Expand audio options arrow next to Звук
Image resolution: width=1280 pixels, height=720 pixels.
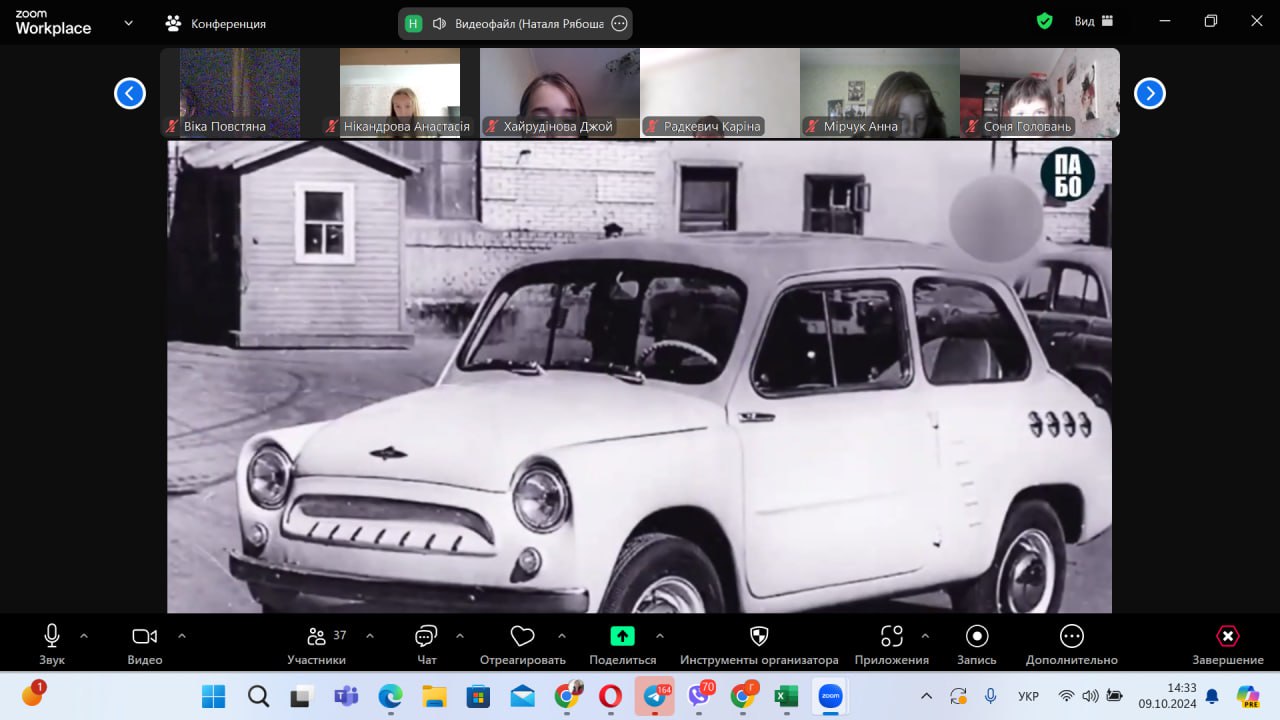point(84,635)
